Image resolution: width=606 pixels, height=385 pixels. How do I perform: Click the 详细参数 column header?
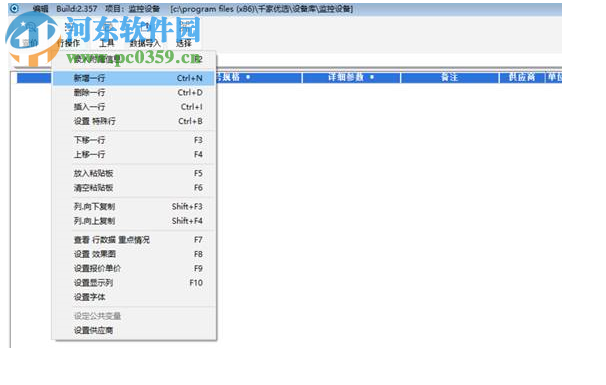pos(351,77)
